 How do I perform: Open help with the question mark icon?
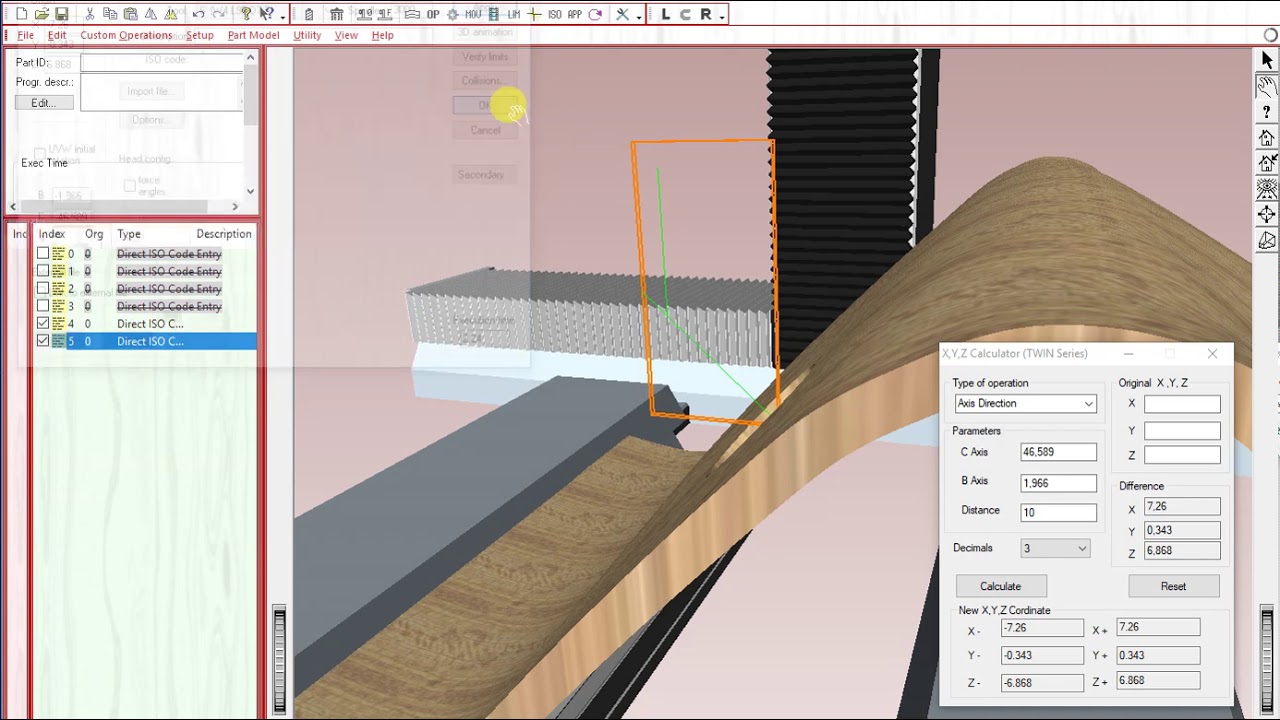pyautogui.click(x=245, y=14)
